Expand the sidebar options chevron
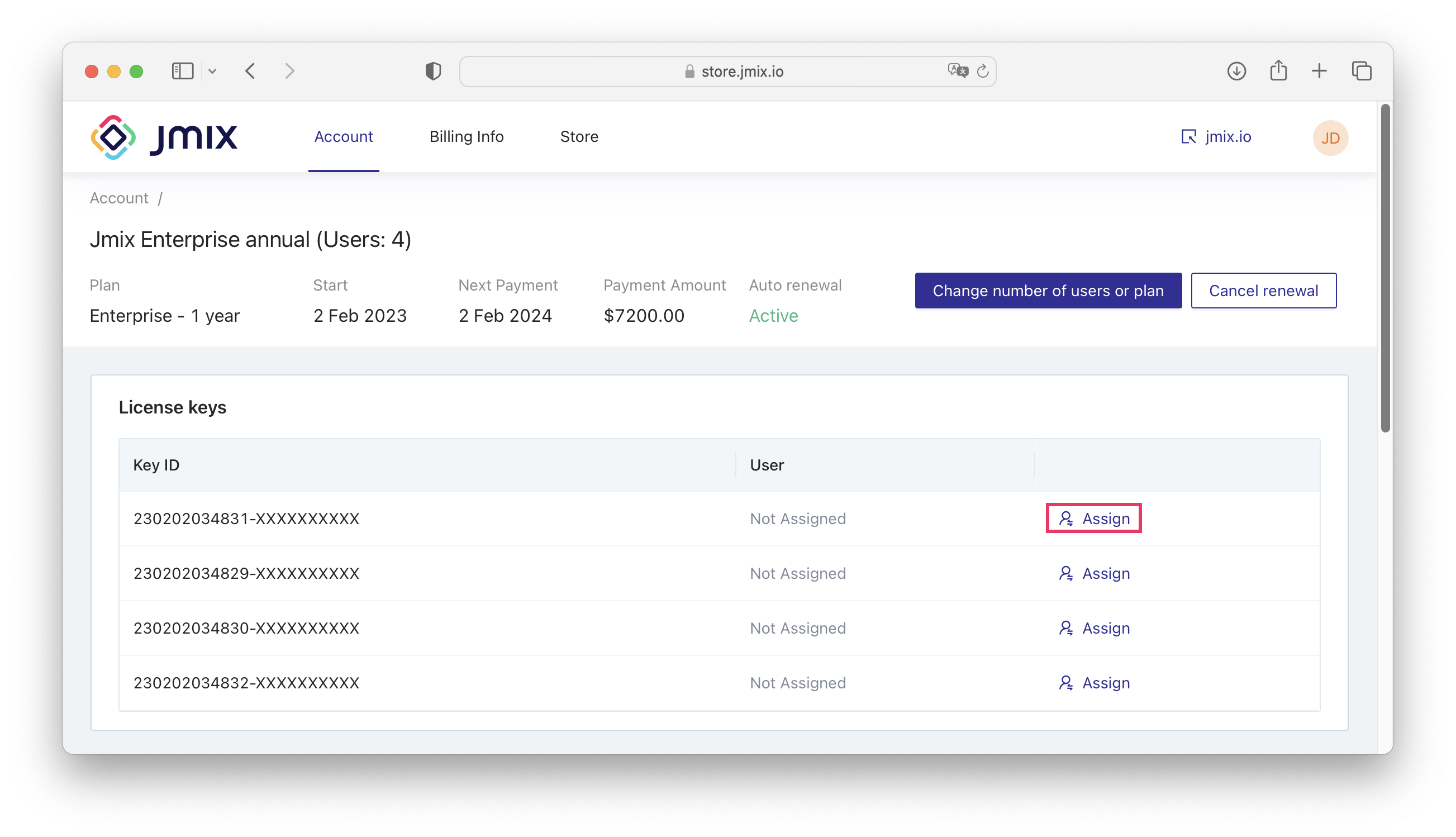This screenshot has height=837, width=1456. click(x=213, y=71)
